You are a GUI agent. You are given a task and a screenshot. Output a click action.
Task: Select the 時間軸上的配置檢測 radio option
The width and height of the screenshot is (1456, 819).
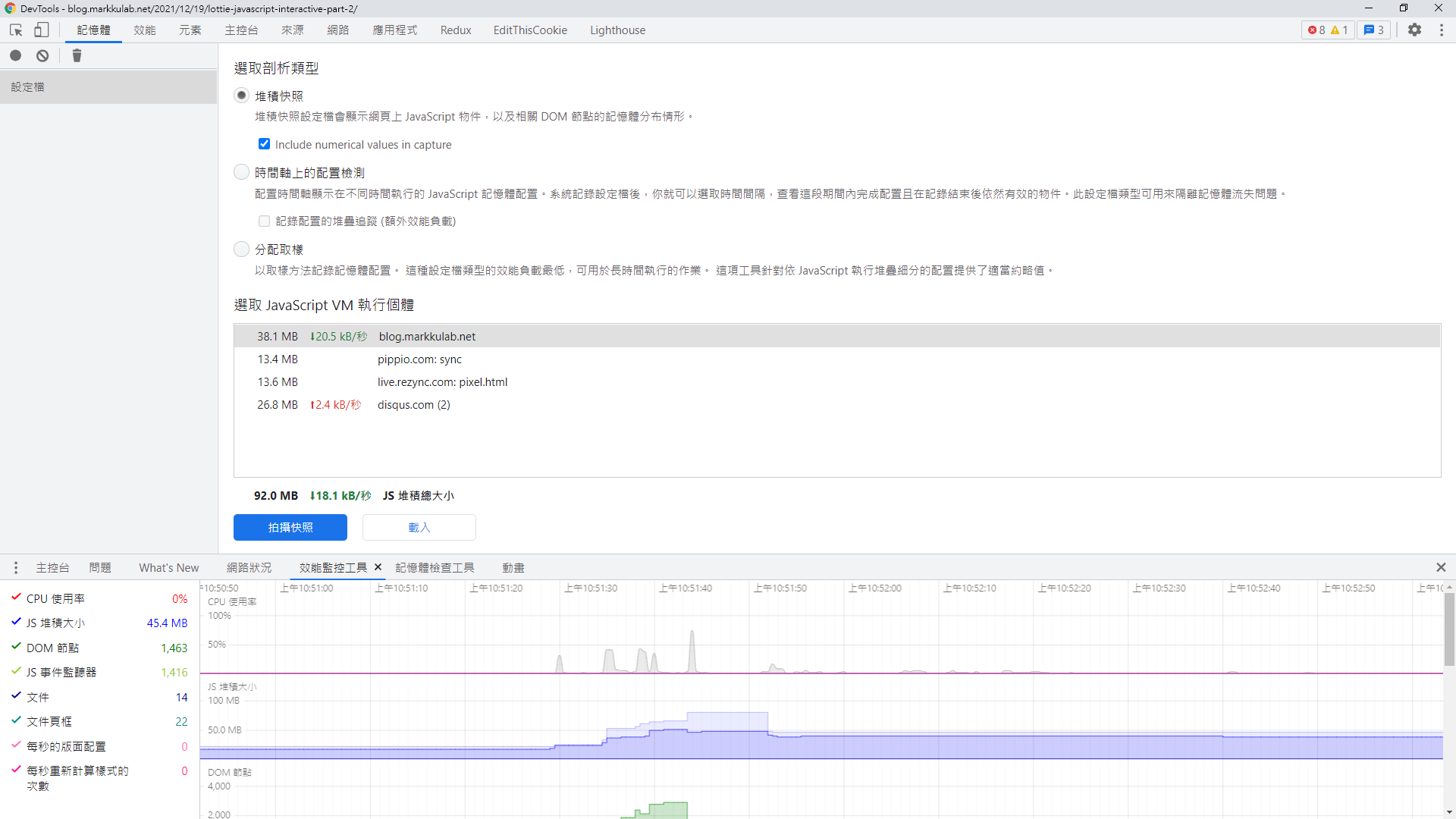[242, 172]
